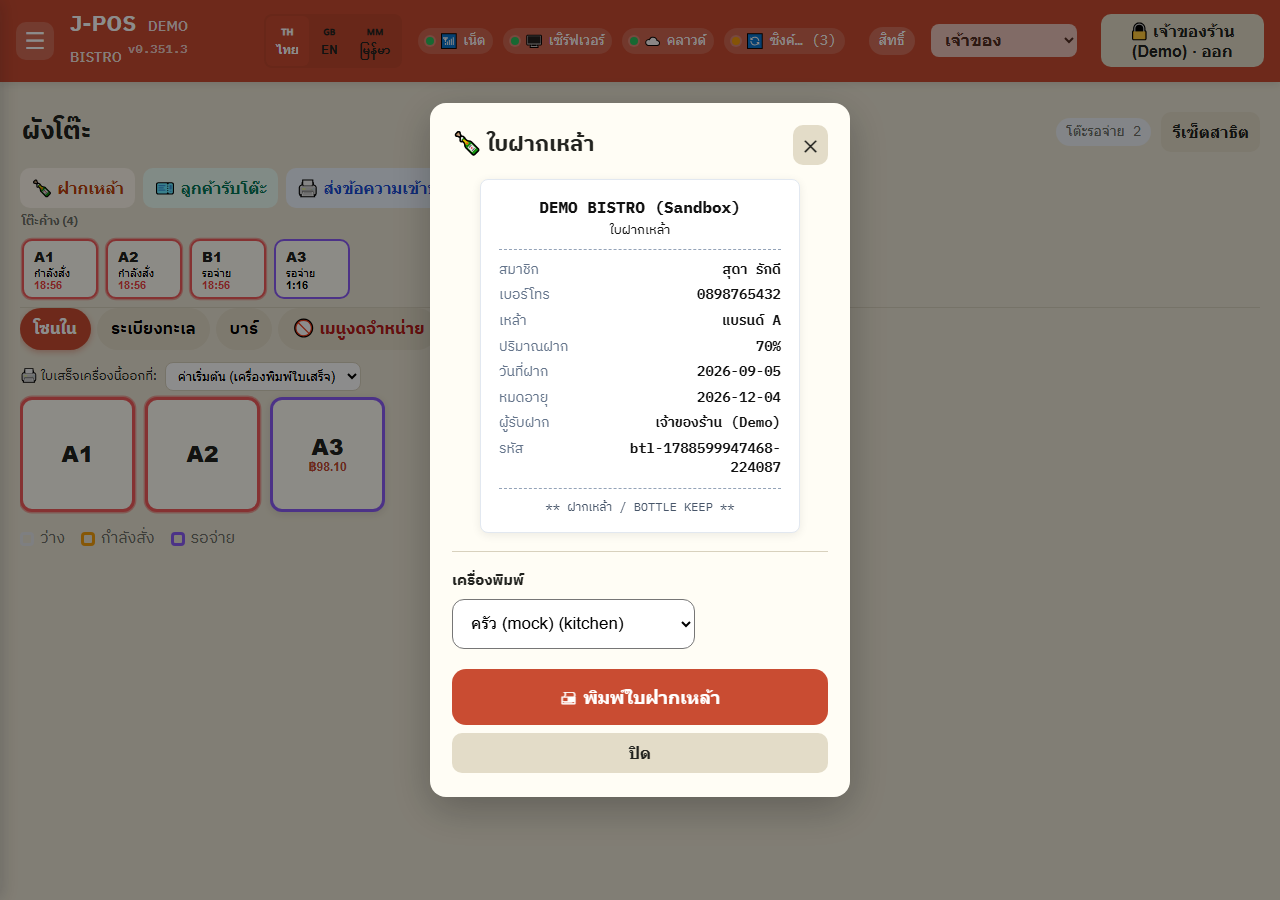Select the โซนใน zone tab
Image resolution: width=1280 pixels, height=900 pixels.
tap(55, 328)
